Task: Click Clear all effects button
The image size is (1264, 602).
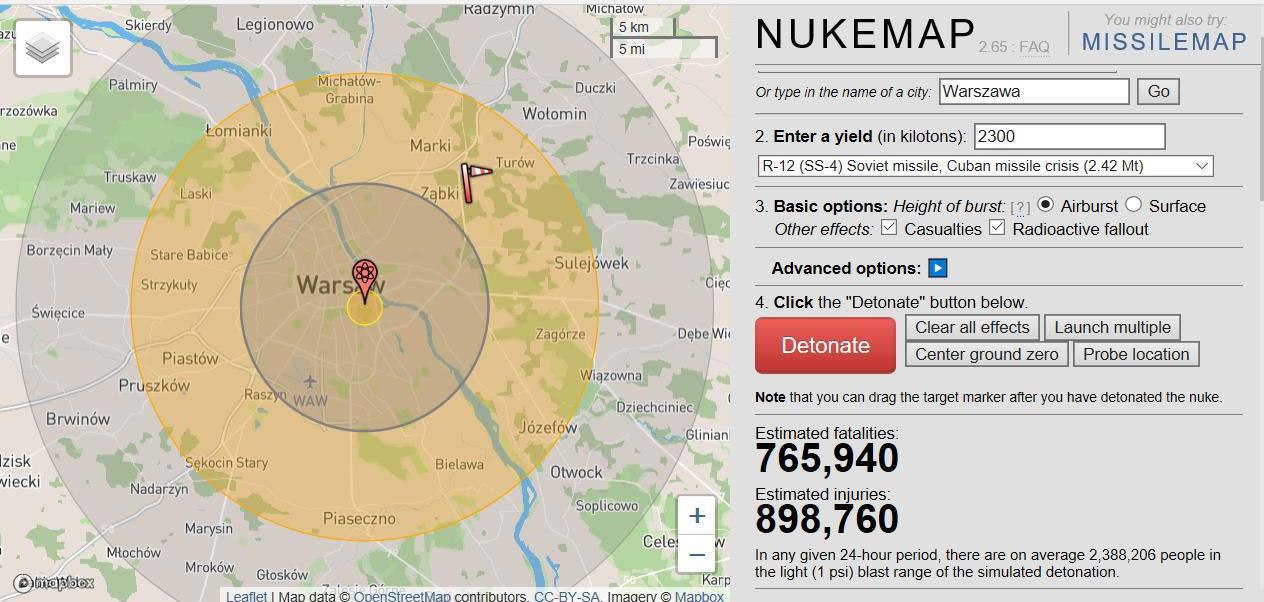Action: (972, 327)
